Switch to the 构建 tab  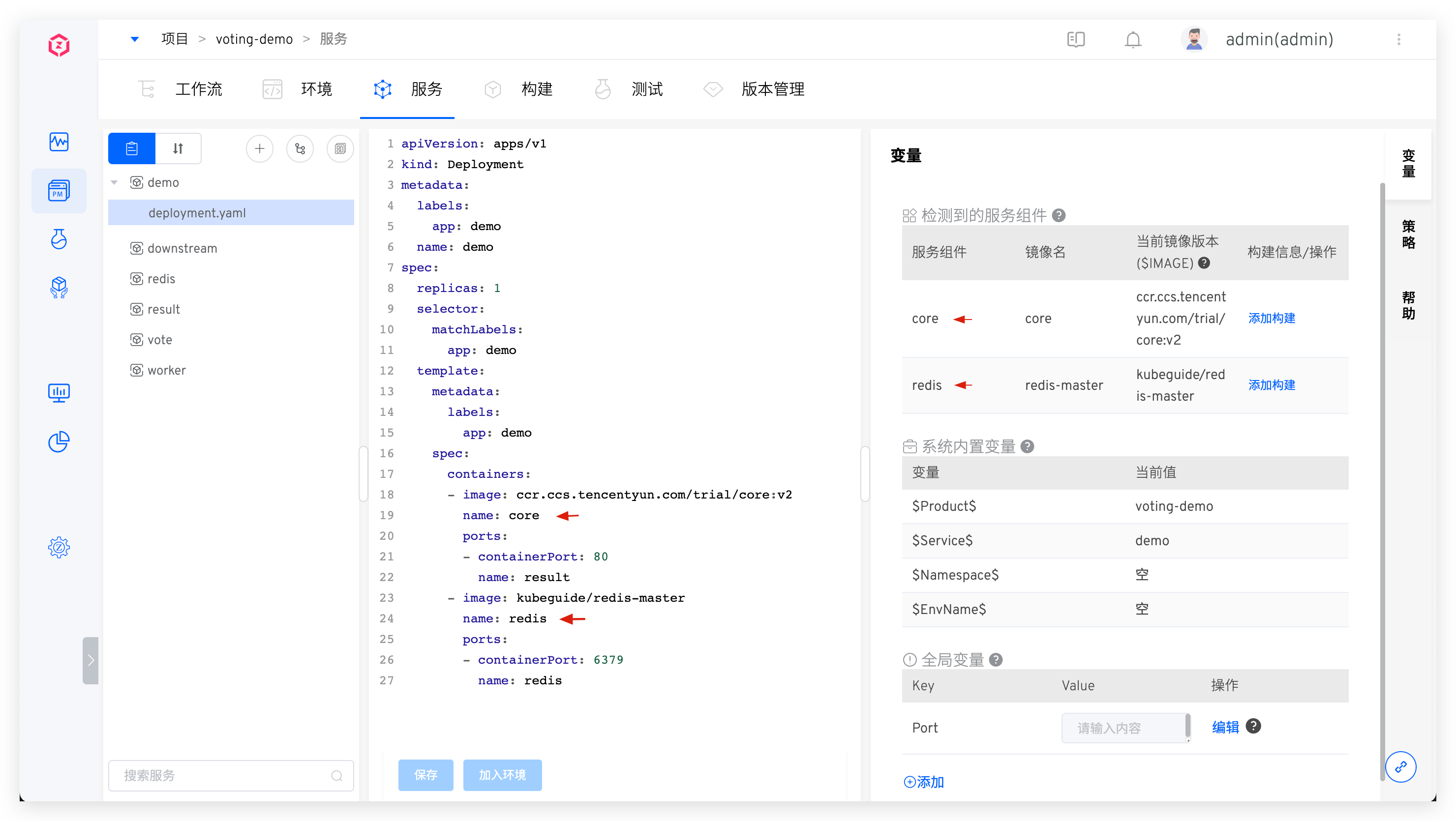point(536,89)
